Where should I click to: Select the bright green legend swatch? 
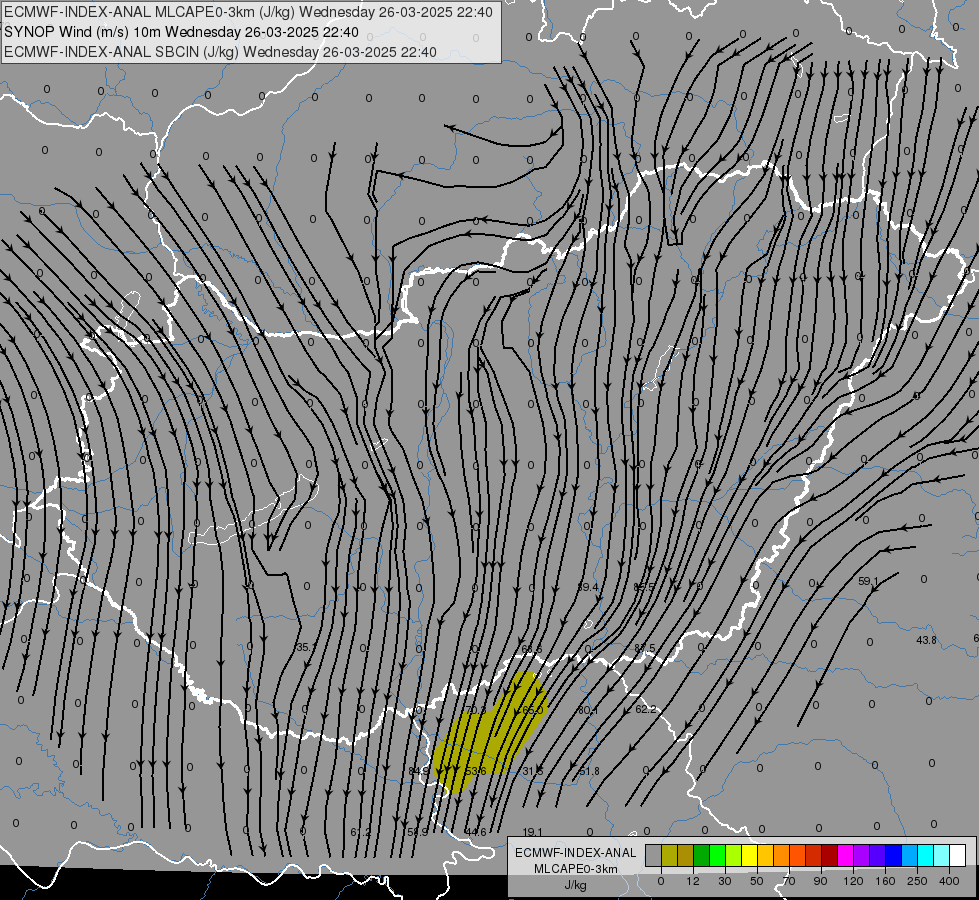tap(717, 855)
